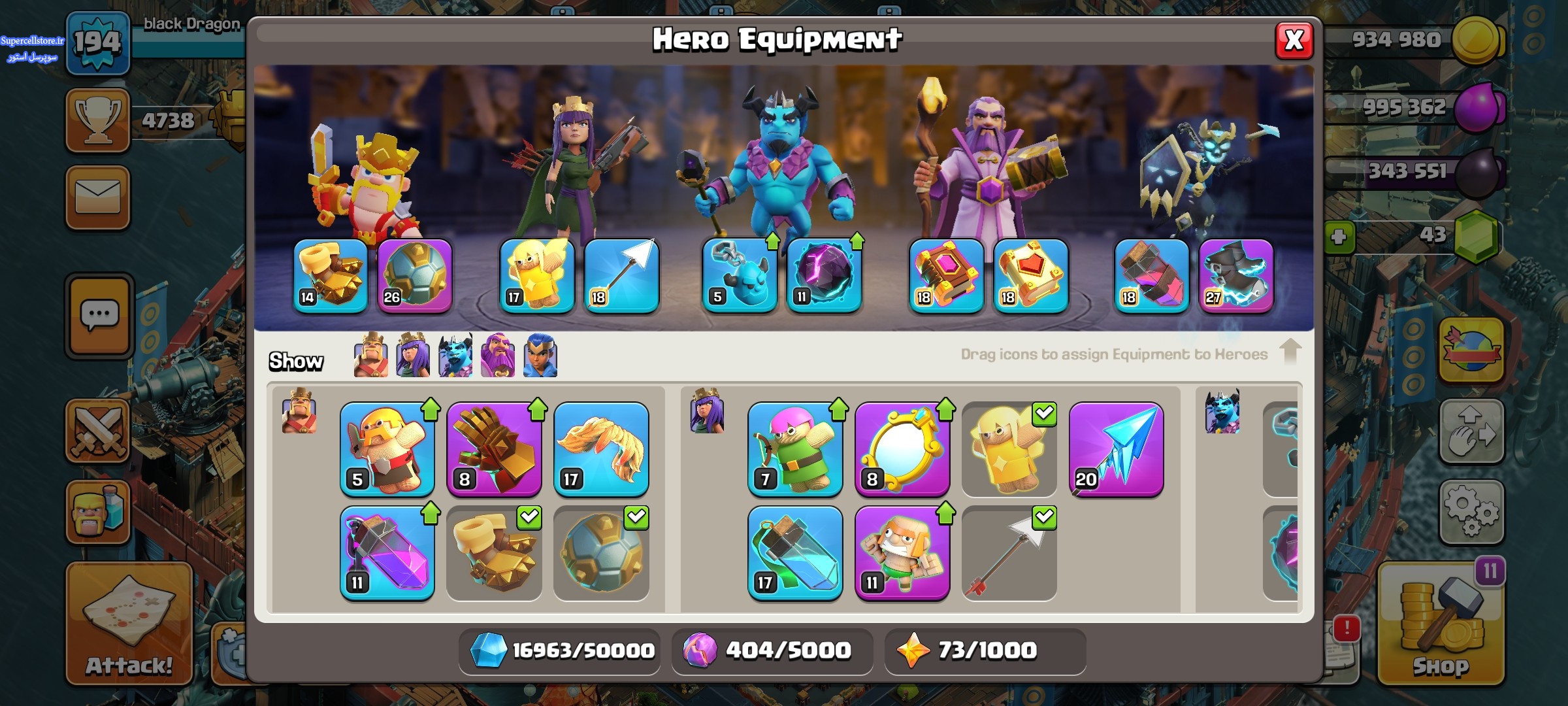
Task: Select the level 20 Frozen Arrow equipment
Action: coord(1116,450)
